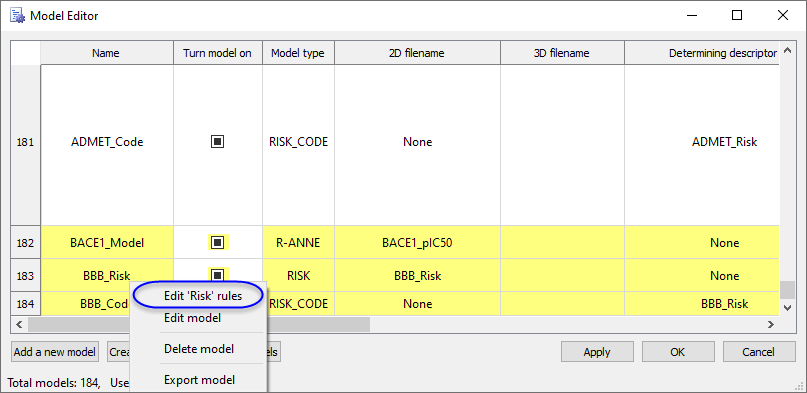This screenshot has height=393, width=807.
Task: Select row header 183
Action: tap(26, 276)
